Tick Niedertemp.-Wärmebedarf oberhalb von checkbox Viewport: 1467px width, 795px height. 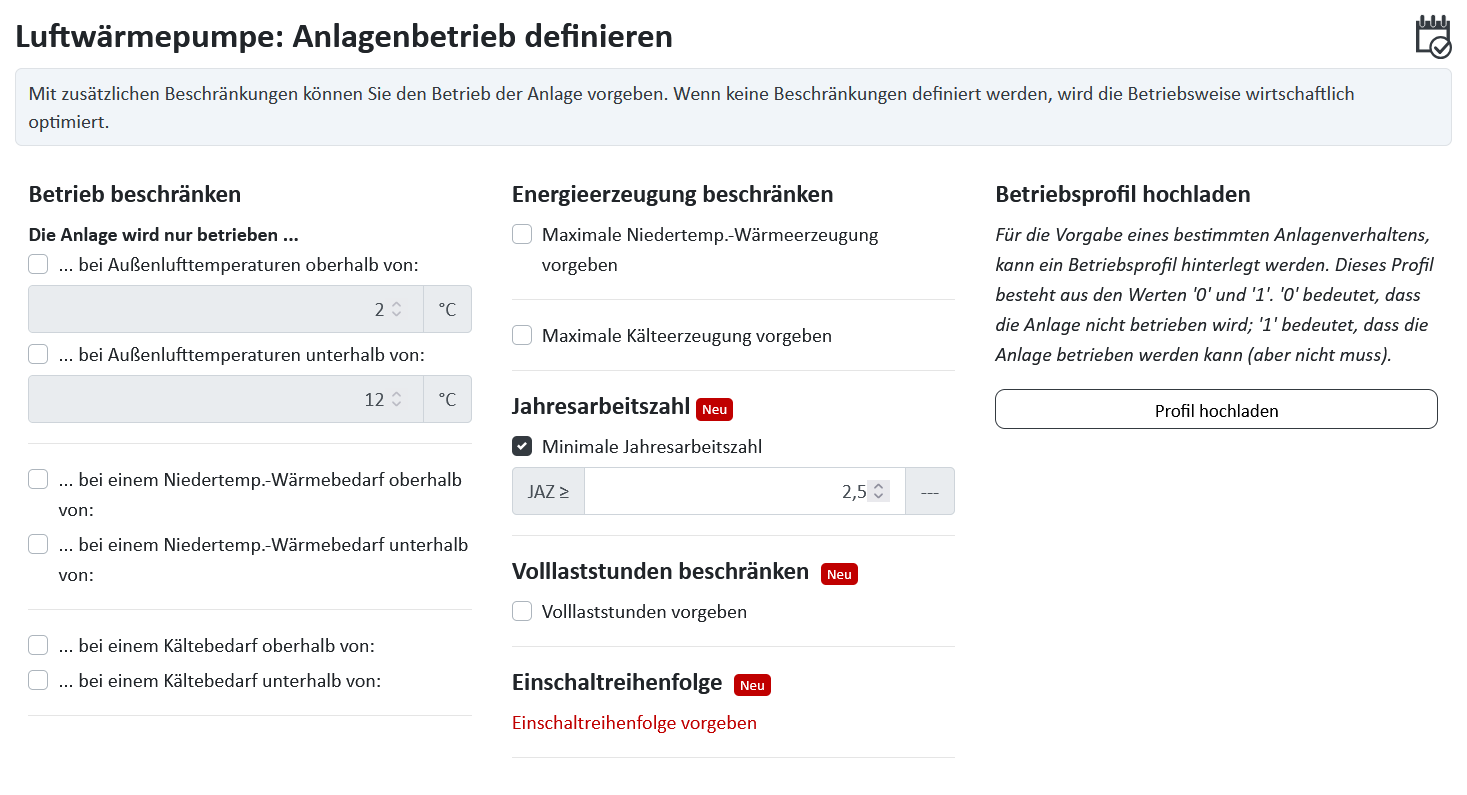[38, 479]
